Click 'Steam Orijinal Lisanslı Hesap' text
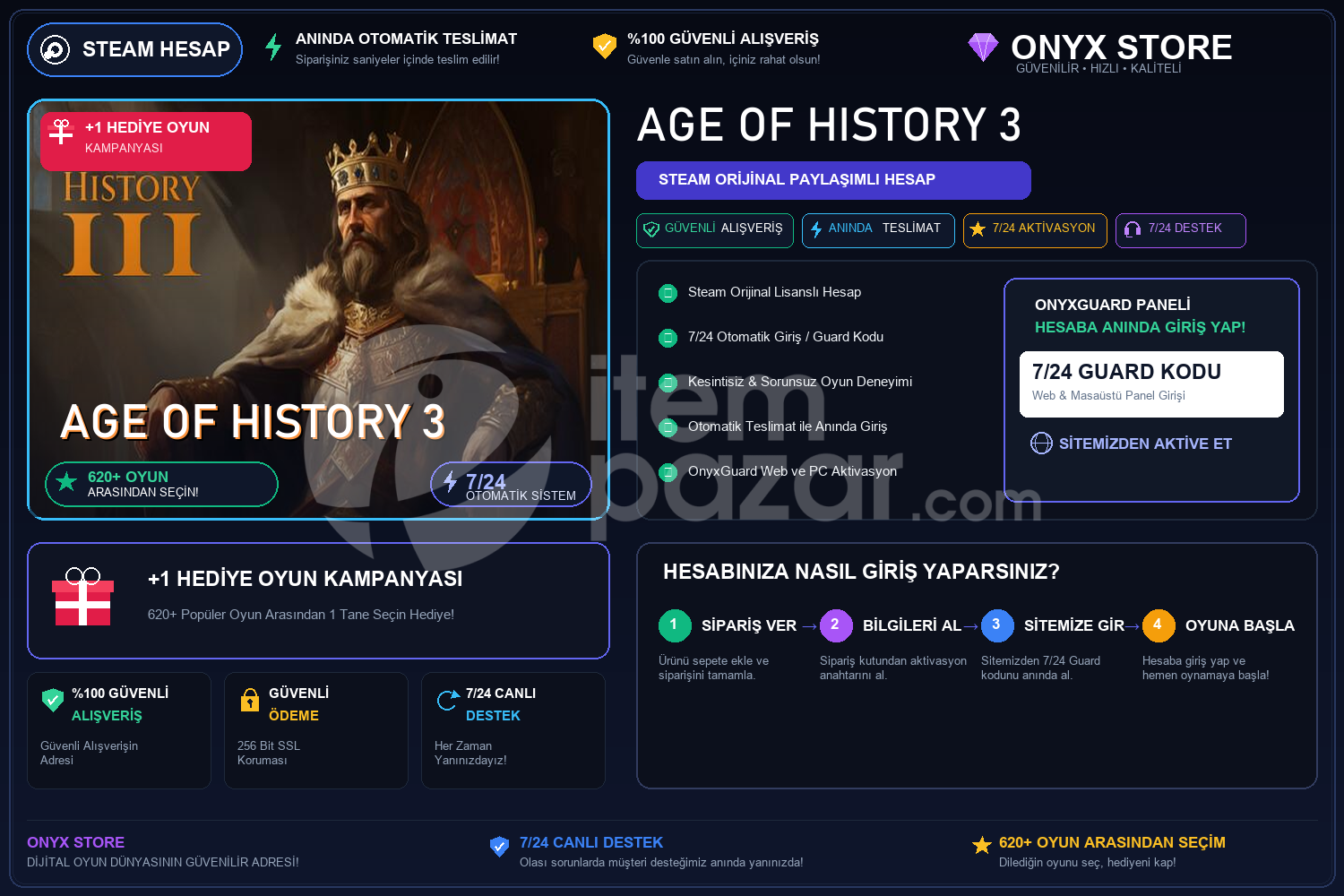This screenshot has width=1344, height=896. (x=774, y=292)
